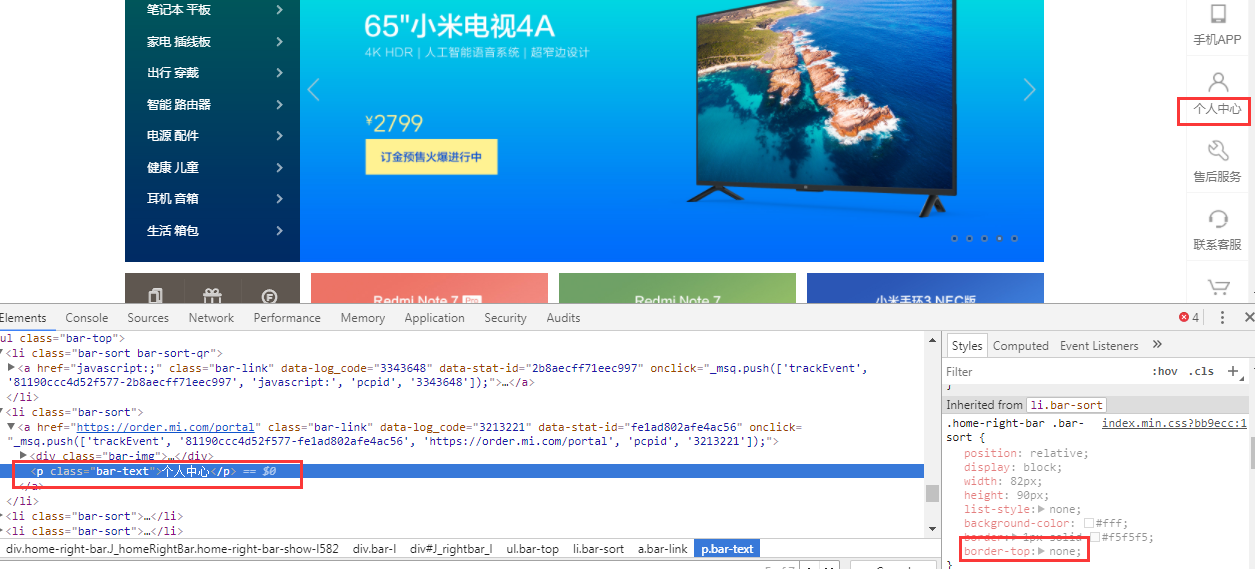Screen dimensions: 1255x569
Task: Switch to the Event Listeners tab
Action: (x=1099, y=346)
